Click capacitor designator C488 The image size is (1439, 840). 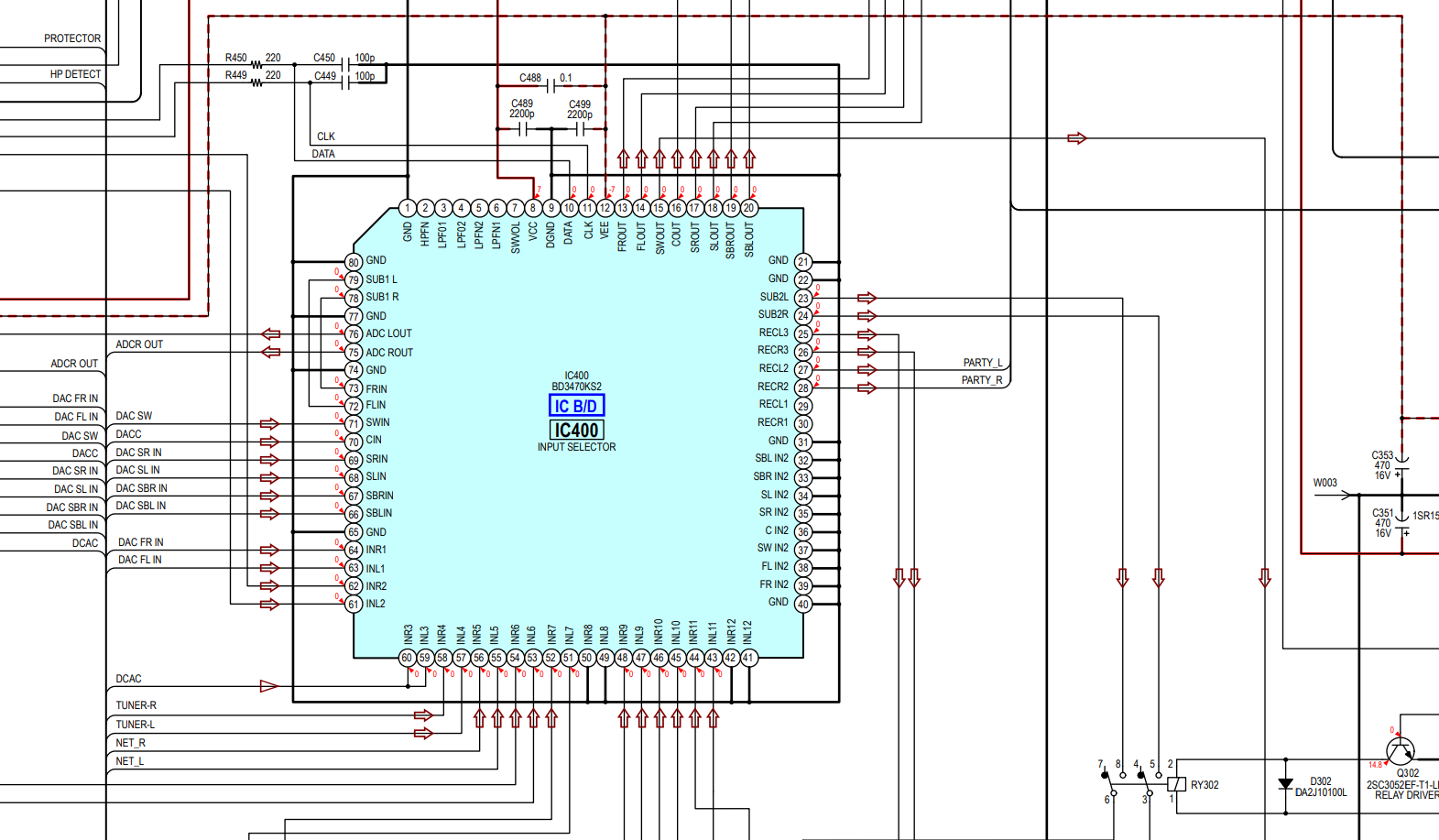coord(530,78)
